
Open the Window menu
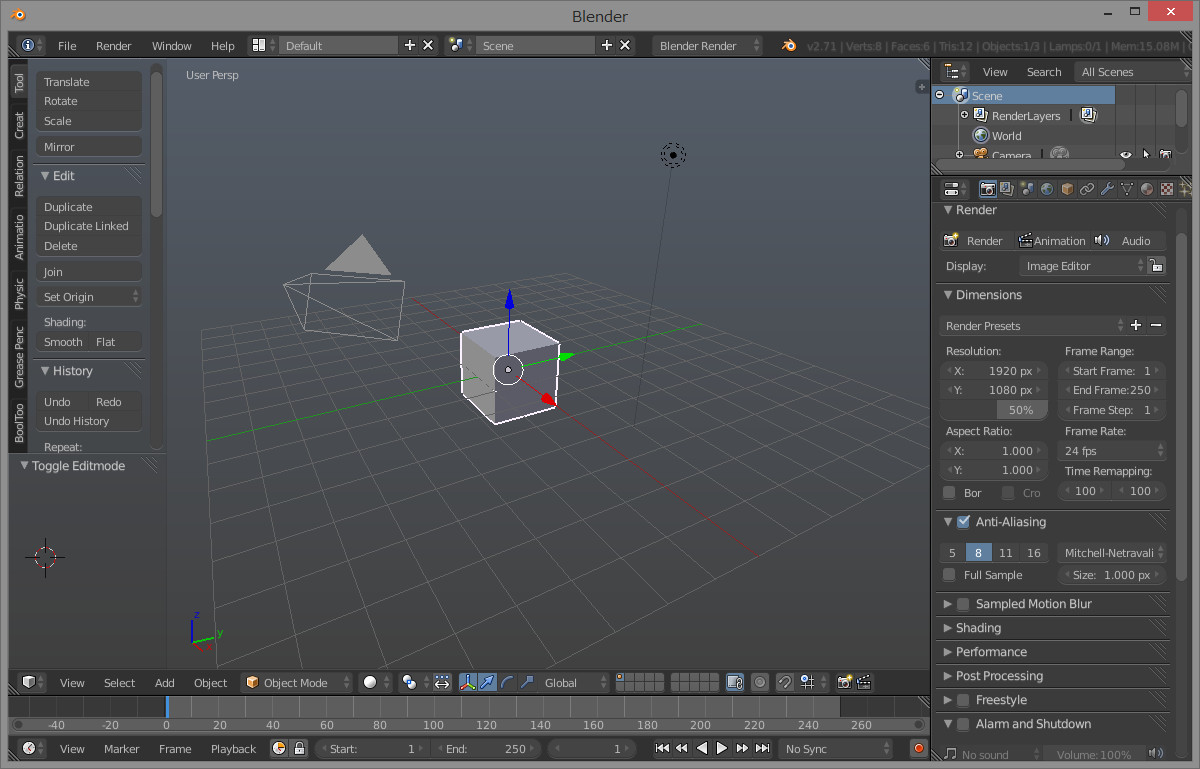pos(171,46)
